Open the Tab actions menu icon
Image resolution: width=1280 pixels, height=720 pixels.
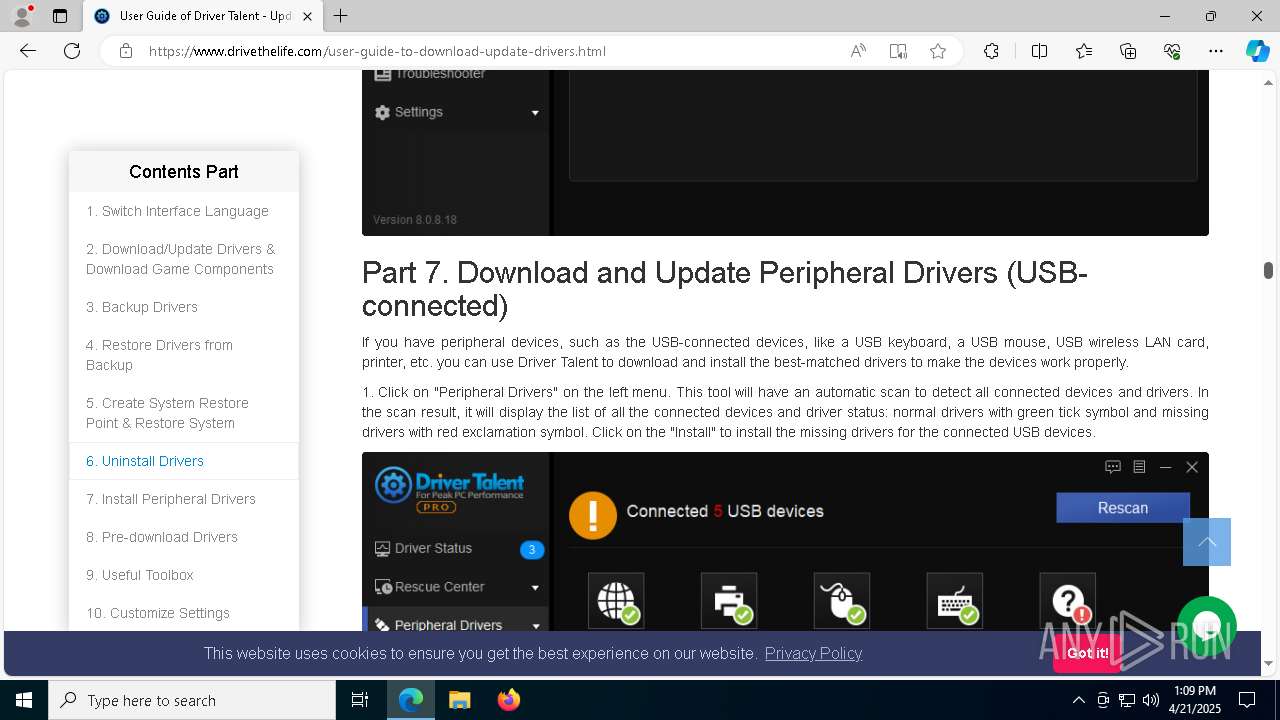[x=60, y=16]
